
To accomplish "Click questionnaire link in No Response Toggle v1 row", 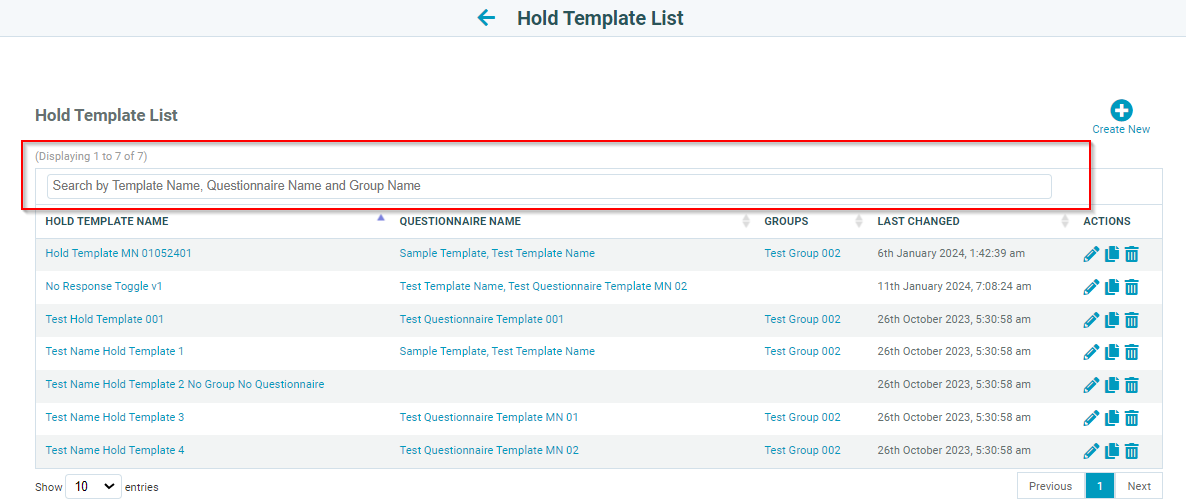I will pos(543,287).
